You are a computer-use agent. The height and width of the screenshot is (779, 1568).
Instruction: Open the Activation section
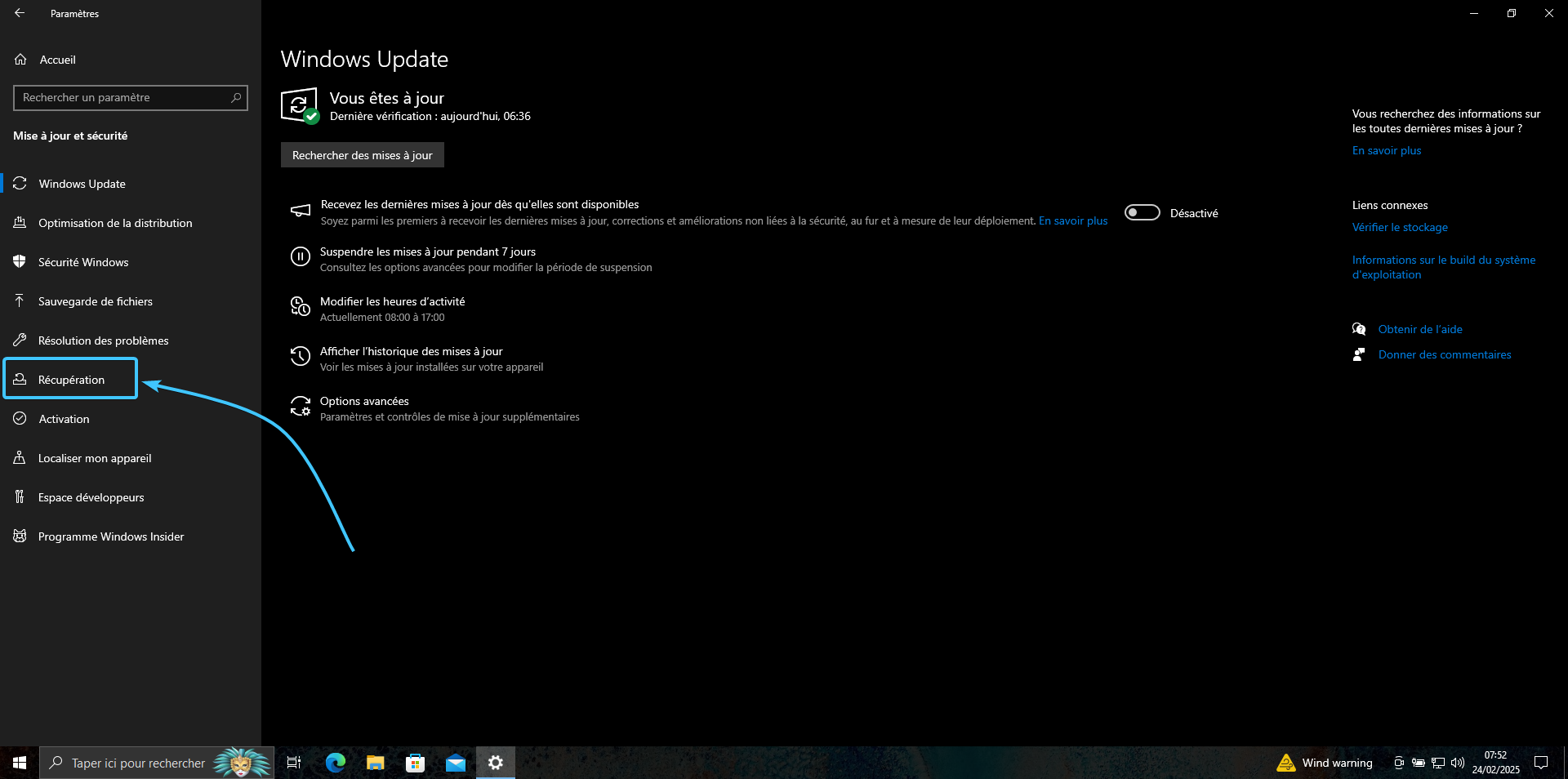click(x=131, y=419)
